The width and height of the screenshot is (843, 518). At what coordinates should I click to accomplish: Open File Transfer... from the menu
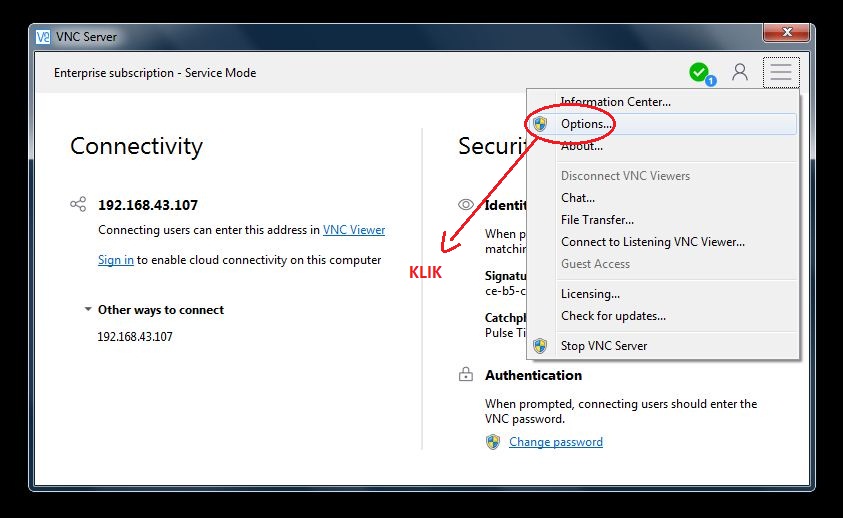click(x=662, y=219)
